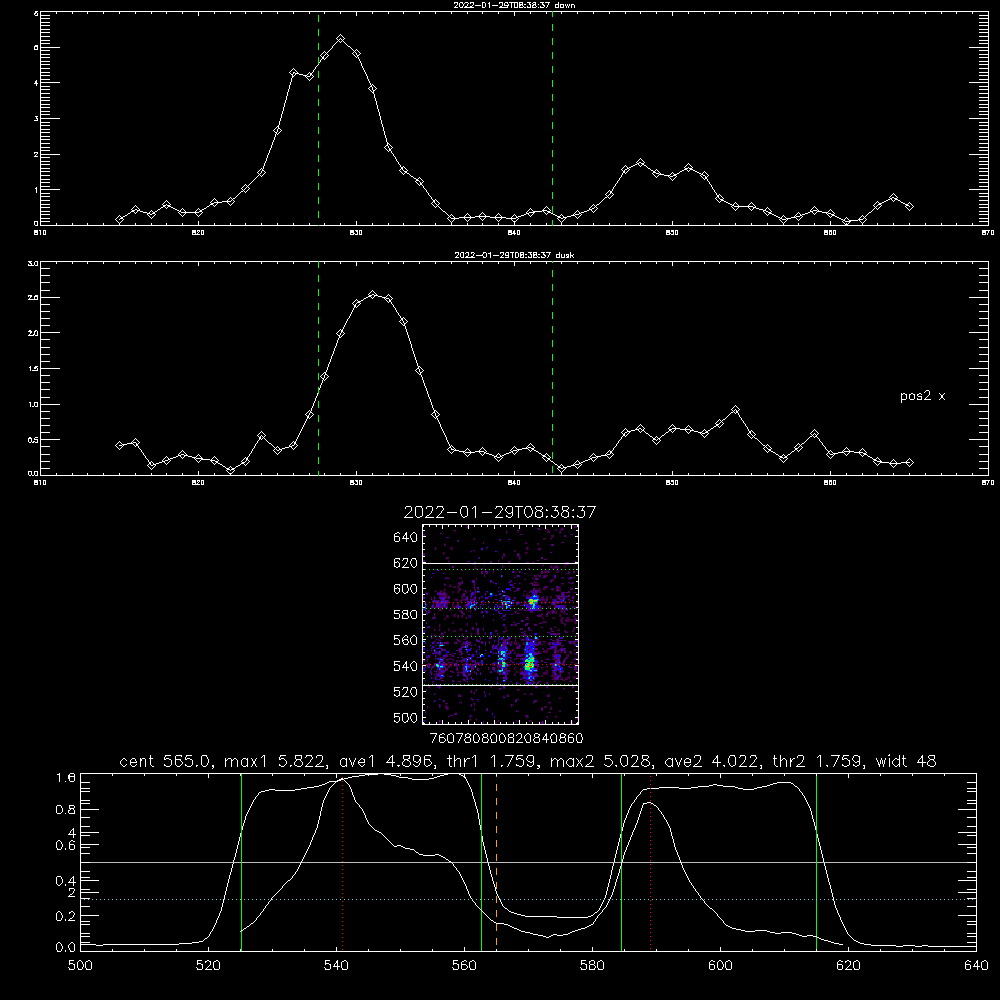Click the red dotted line near 590 in bottom plot
The height and width of the screenshot is (1000, 1000).
point(651,860)
